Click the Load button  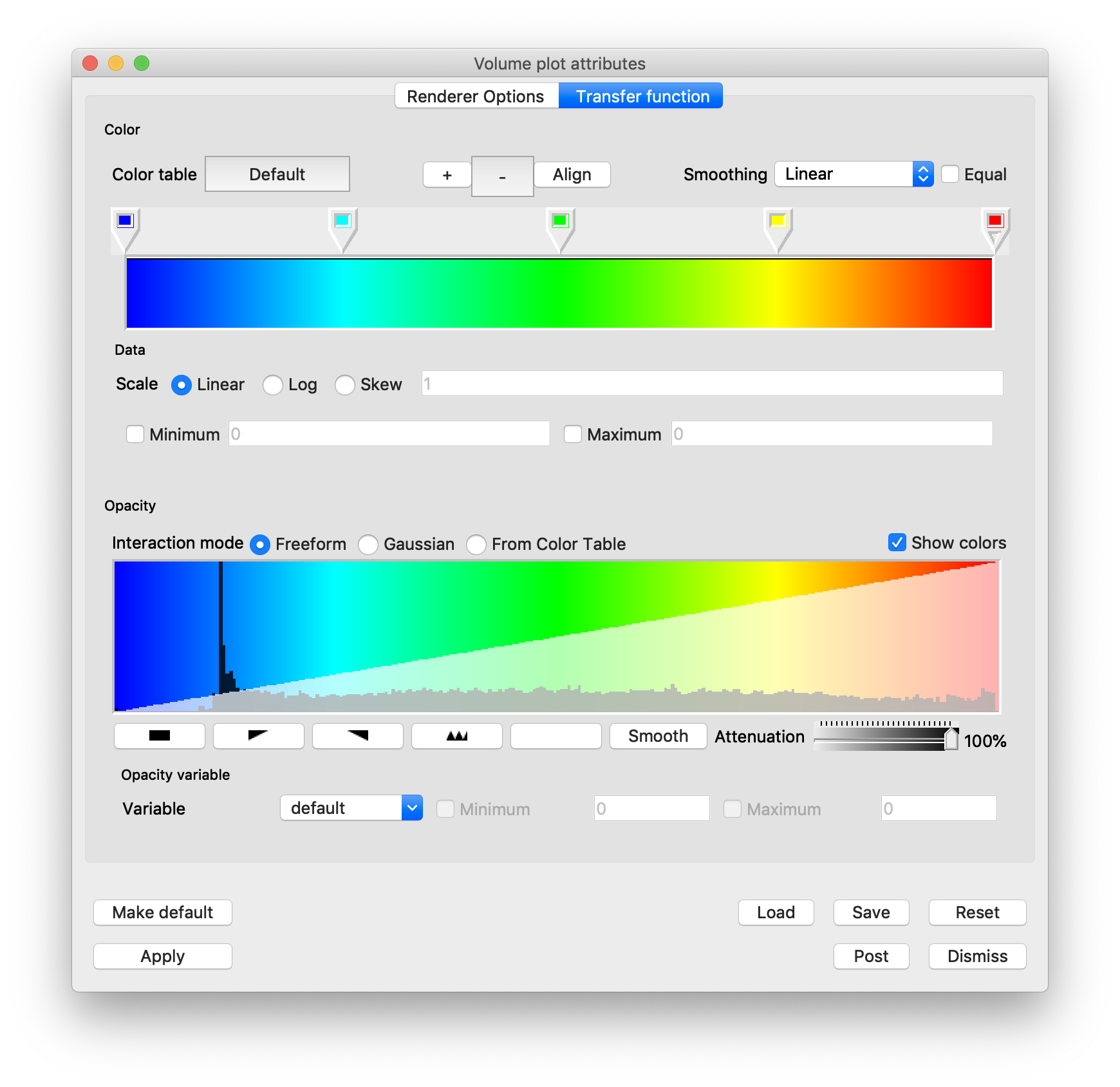point(776,912)
